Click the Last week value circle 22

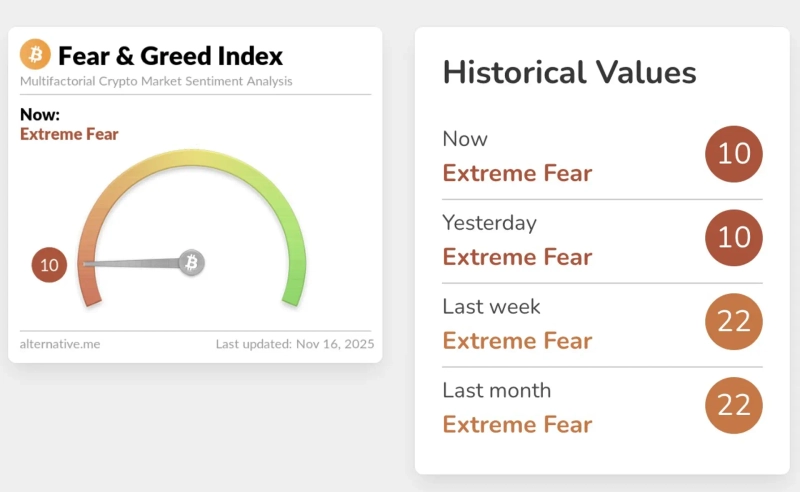coord(734,321)
